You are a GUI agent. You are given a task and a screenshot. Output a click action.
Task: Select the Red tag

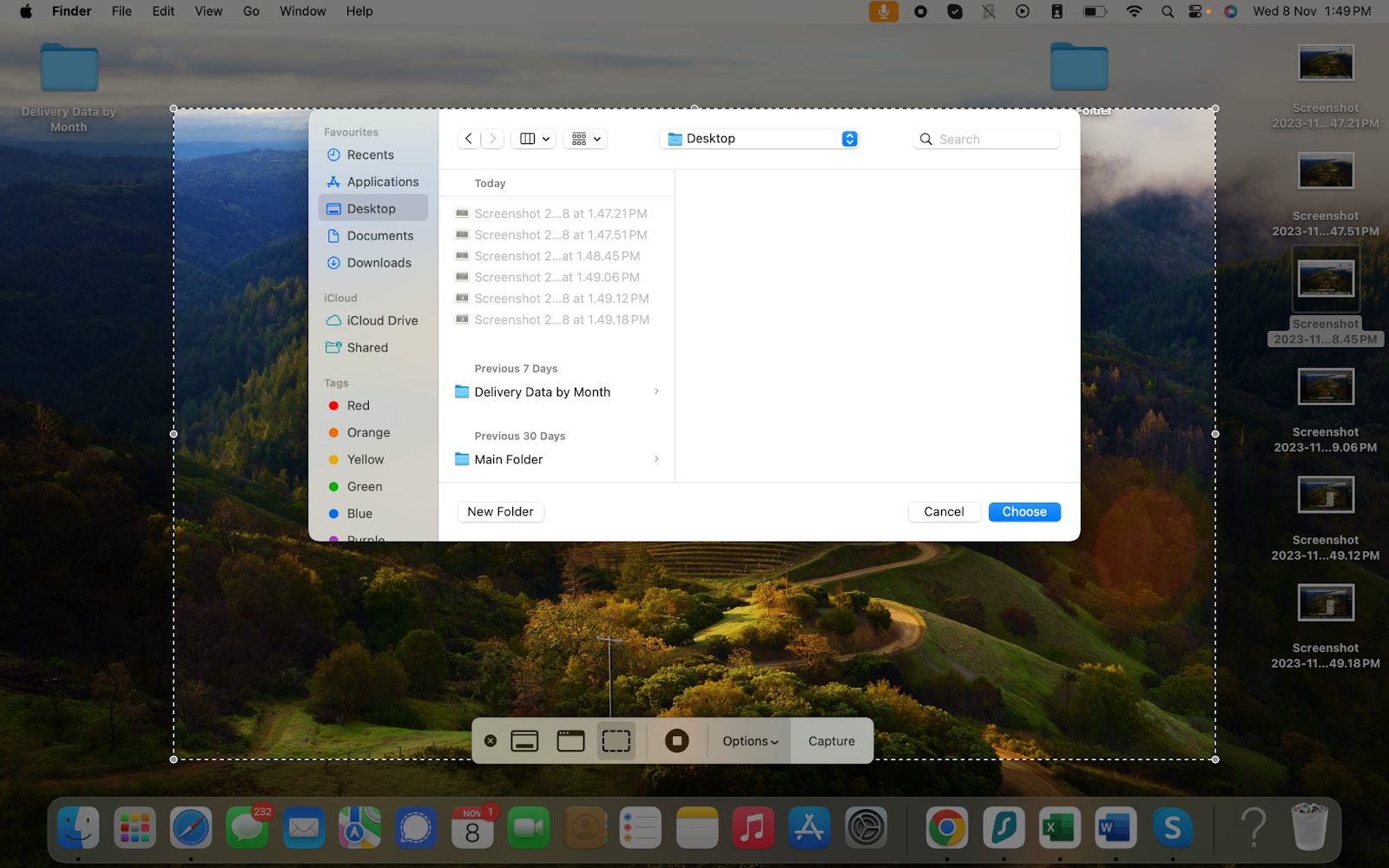358,406
